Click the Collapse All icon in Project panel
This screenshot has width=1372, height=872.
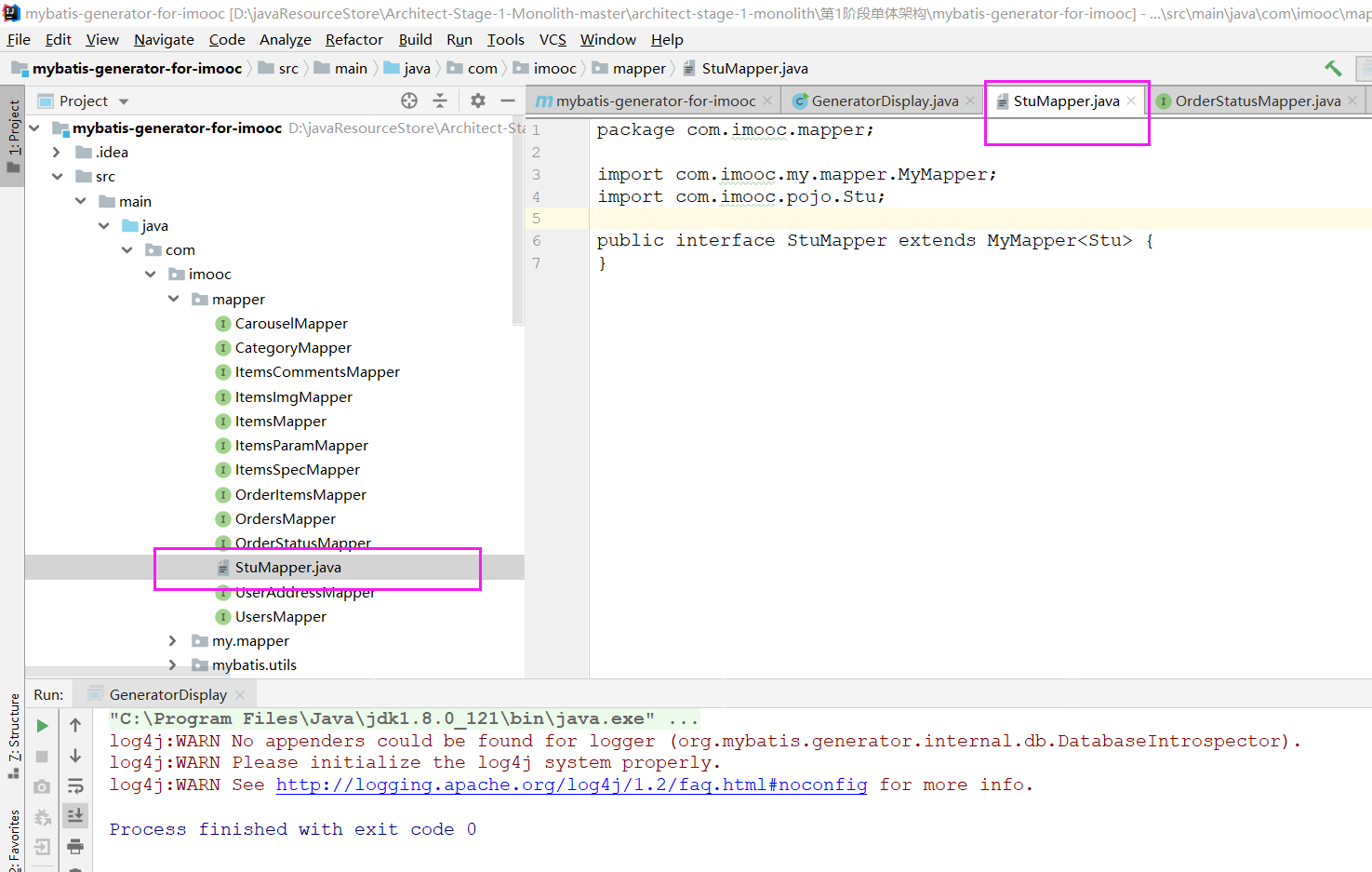(440, 101)
